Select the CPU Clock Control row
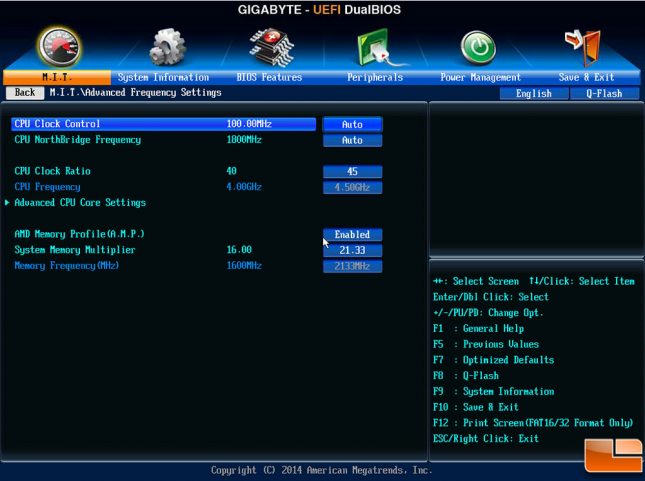Screen dimensions: 645x481 click(x=164, y=124)
